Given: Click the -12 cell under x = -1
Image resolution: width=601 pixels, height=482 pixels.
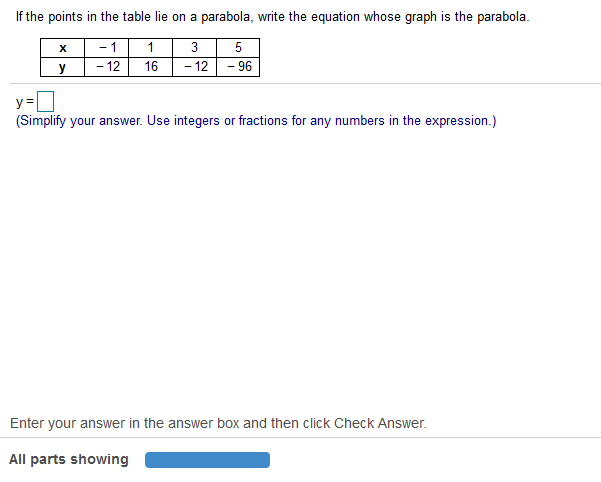Looking at the screenshot, I should 107,67.
